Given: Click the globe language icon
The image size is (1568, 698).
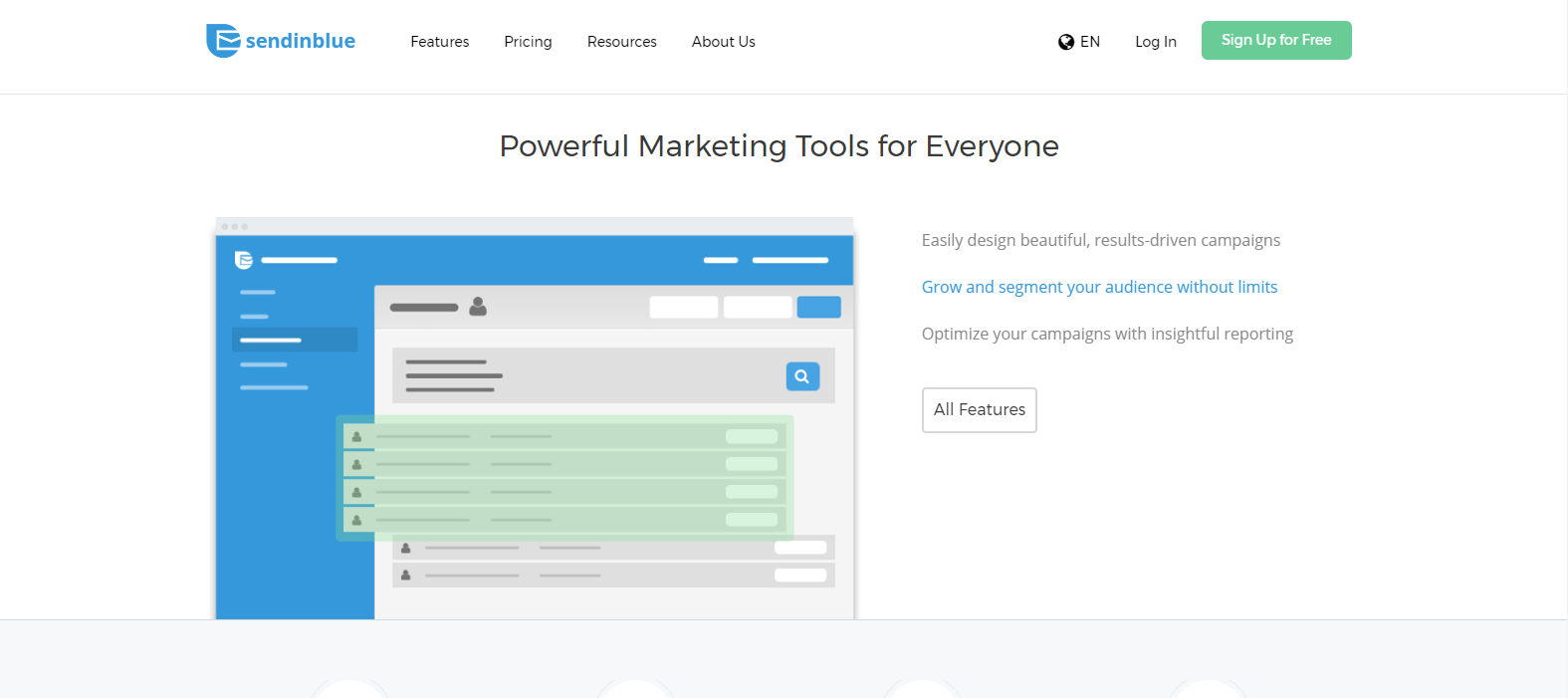Looking at the screenshot, I should point(1066,42).
